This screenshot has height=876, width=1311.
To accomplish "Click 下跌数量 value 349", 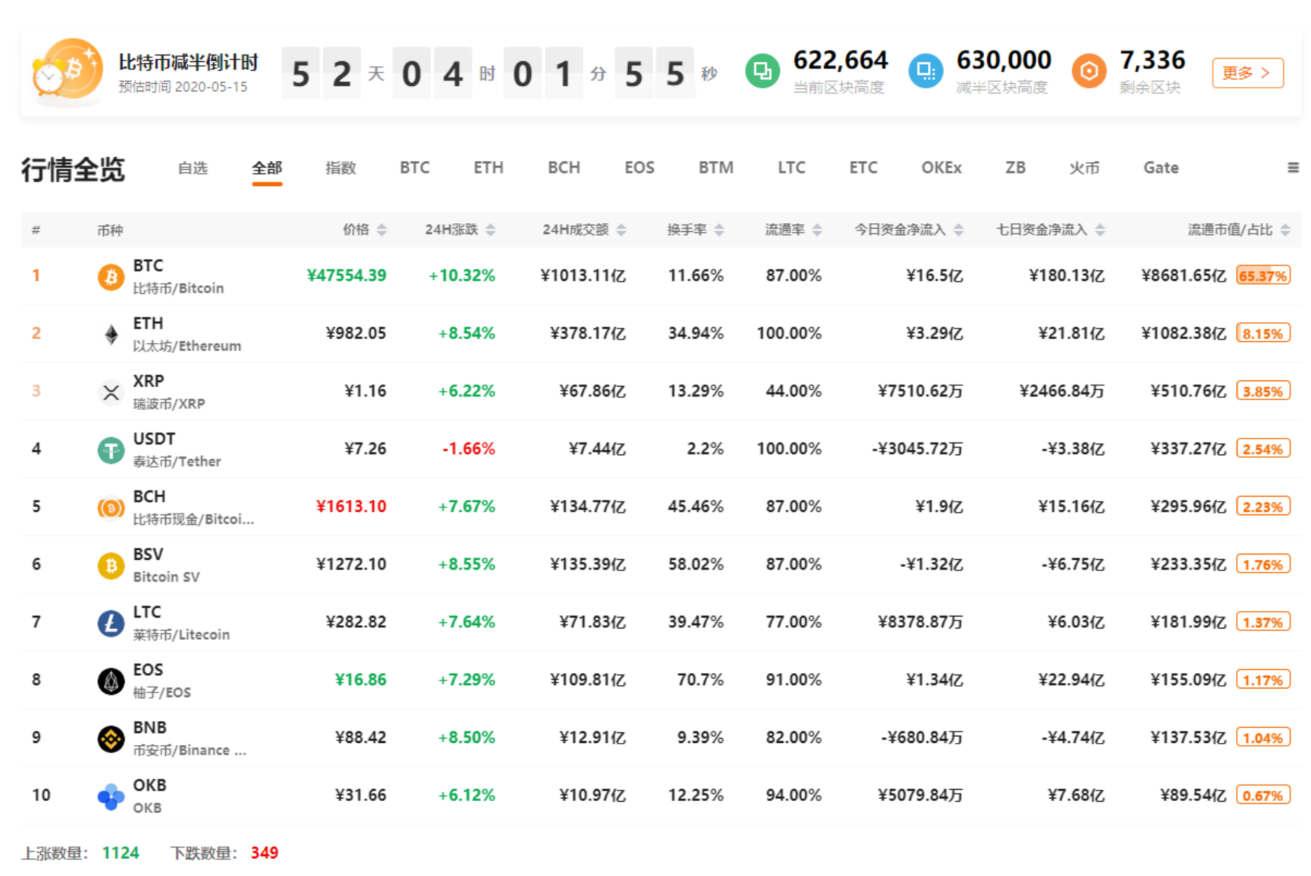I will [x=265, y=853].
